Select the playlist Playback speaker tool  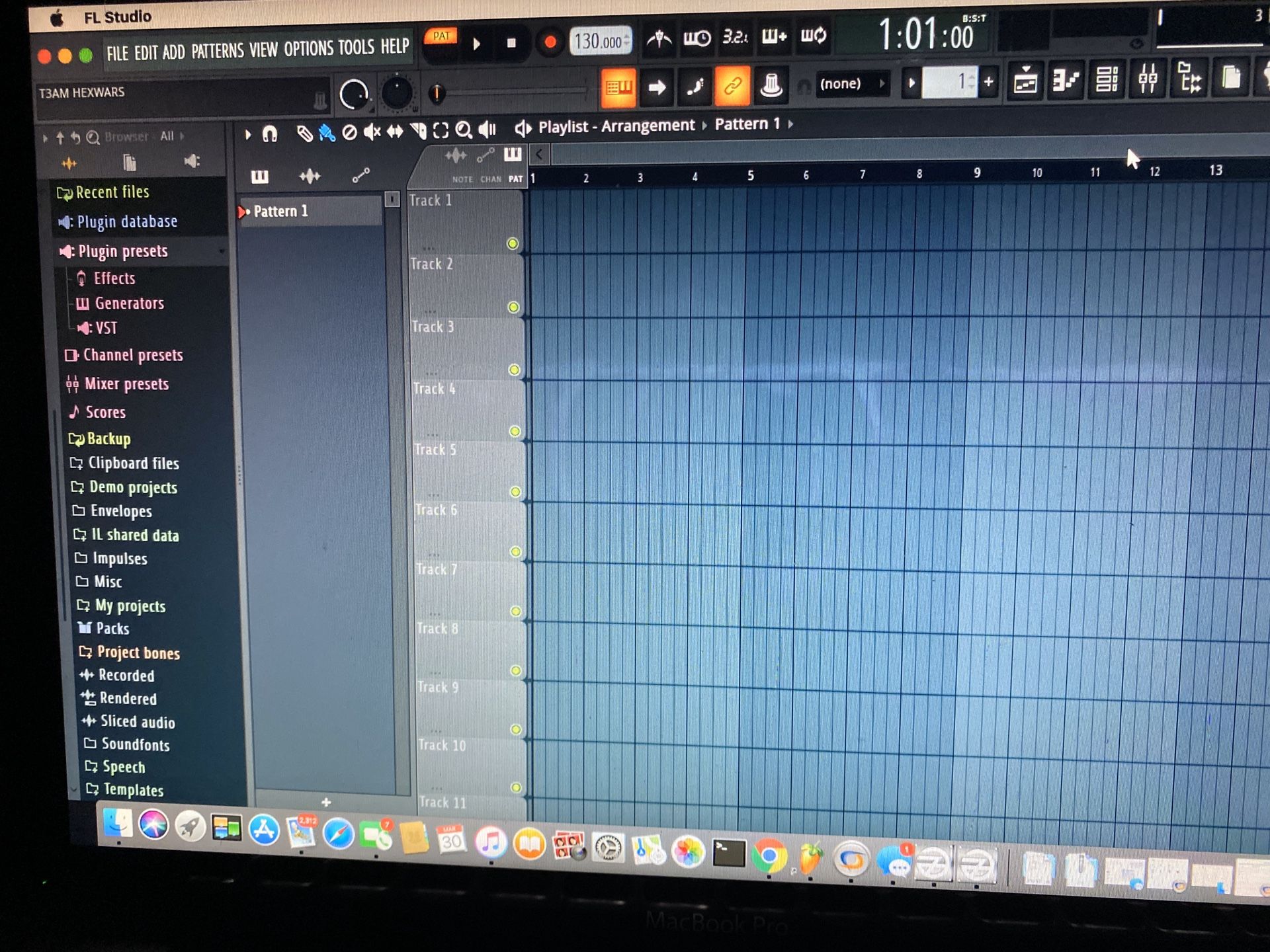(x=487, y=129)
